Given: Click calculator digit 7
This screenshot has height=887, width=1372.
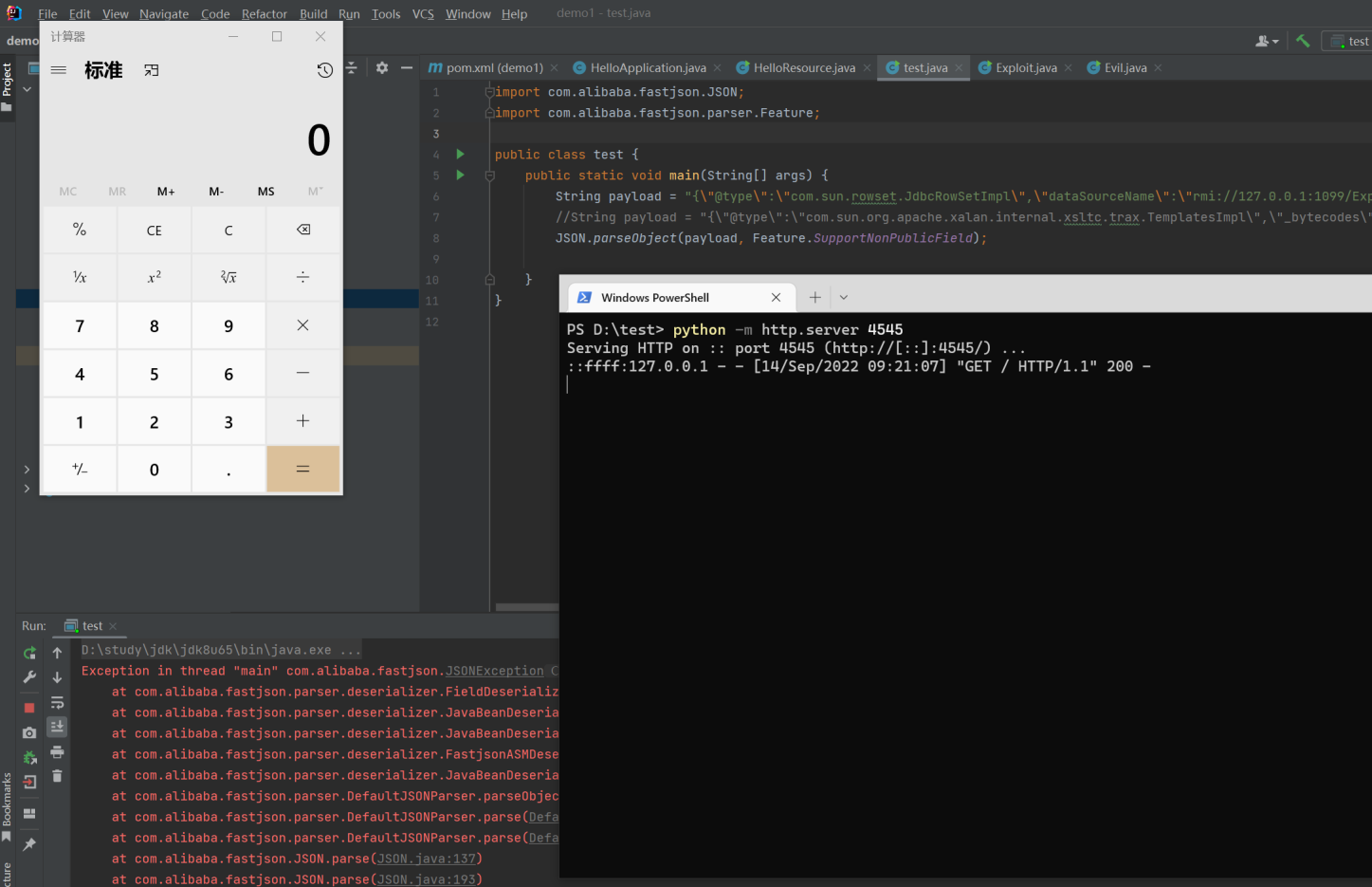Looking at the screenshot, I should [80, 325].
